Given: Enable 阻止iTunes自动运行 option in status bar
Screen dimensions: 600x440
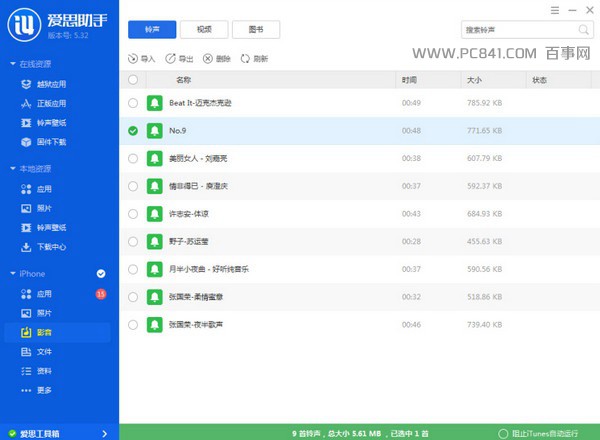Looking at the screenshot, I should tap(516, 432).
